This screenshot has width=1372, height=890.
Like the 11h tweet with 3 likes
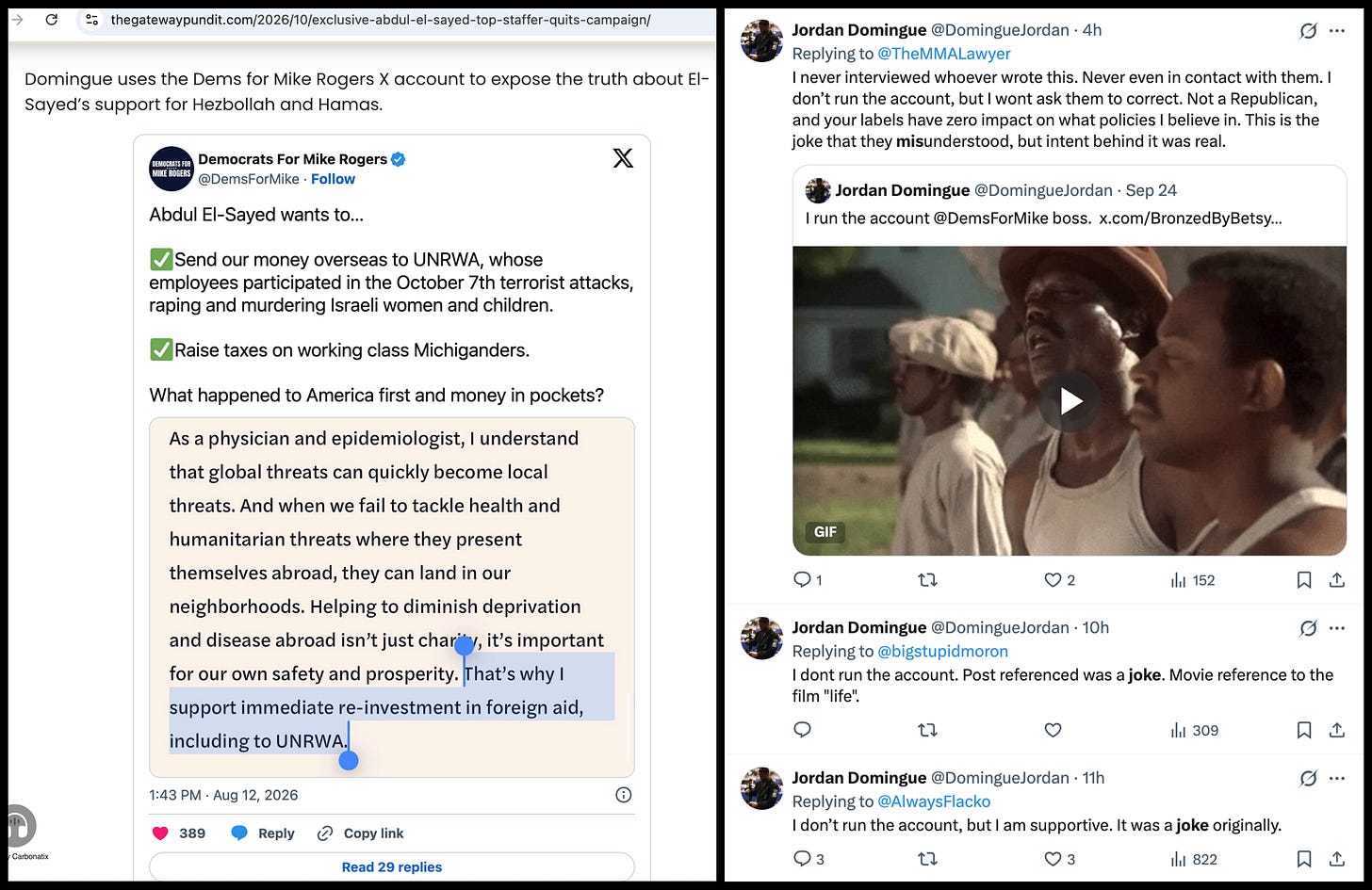click(x=1060, y=859)
